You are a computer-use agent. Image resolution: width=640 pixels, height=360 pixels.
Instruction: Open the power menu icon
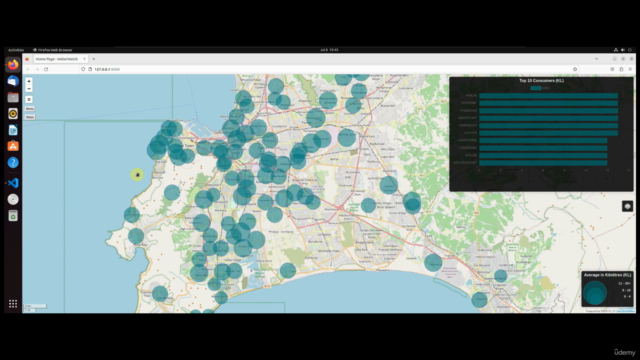pos(630,50)
